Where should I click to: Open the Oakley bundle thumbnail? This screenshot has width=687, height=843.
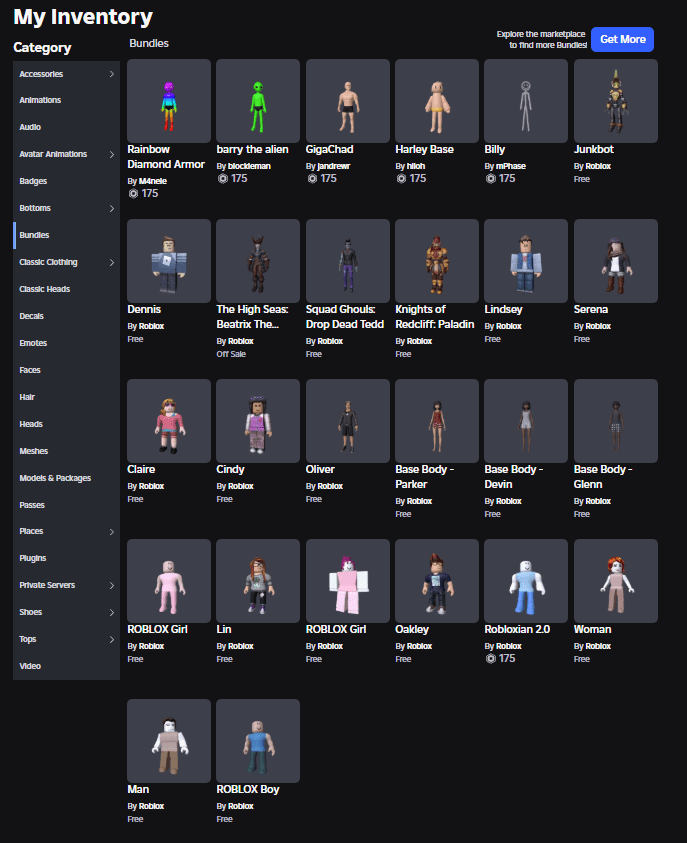[x=437, y=581]
